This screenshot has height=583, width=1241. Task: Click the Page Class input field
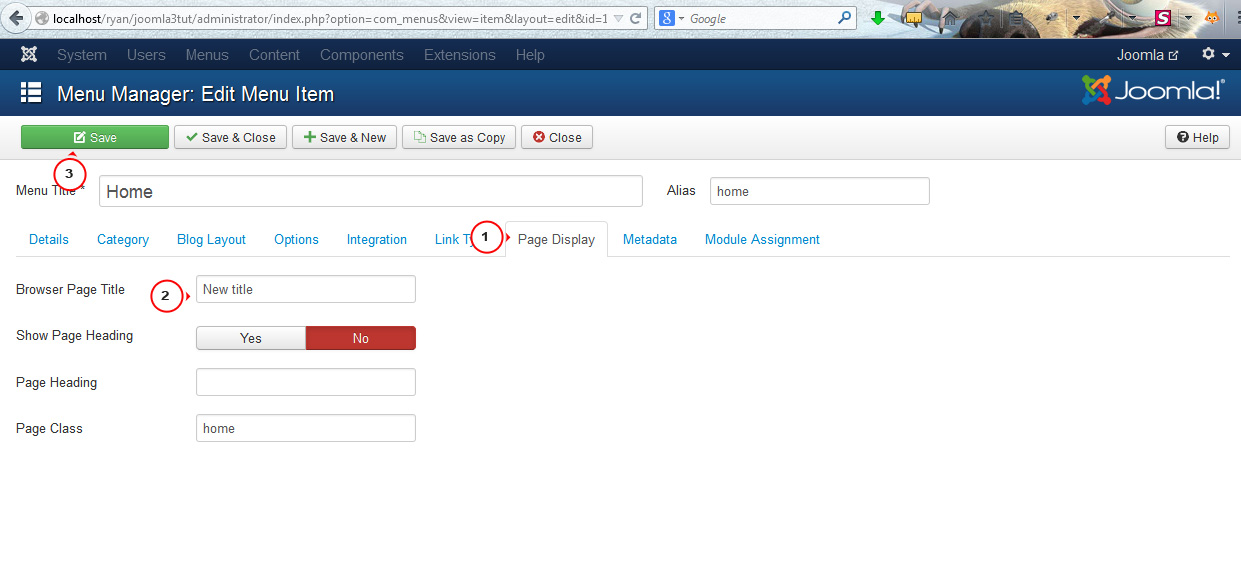coord(306,428)
